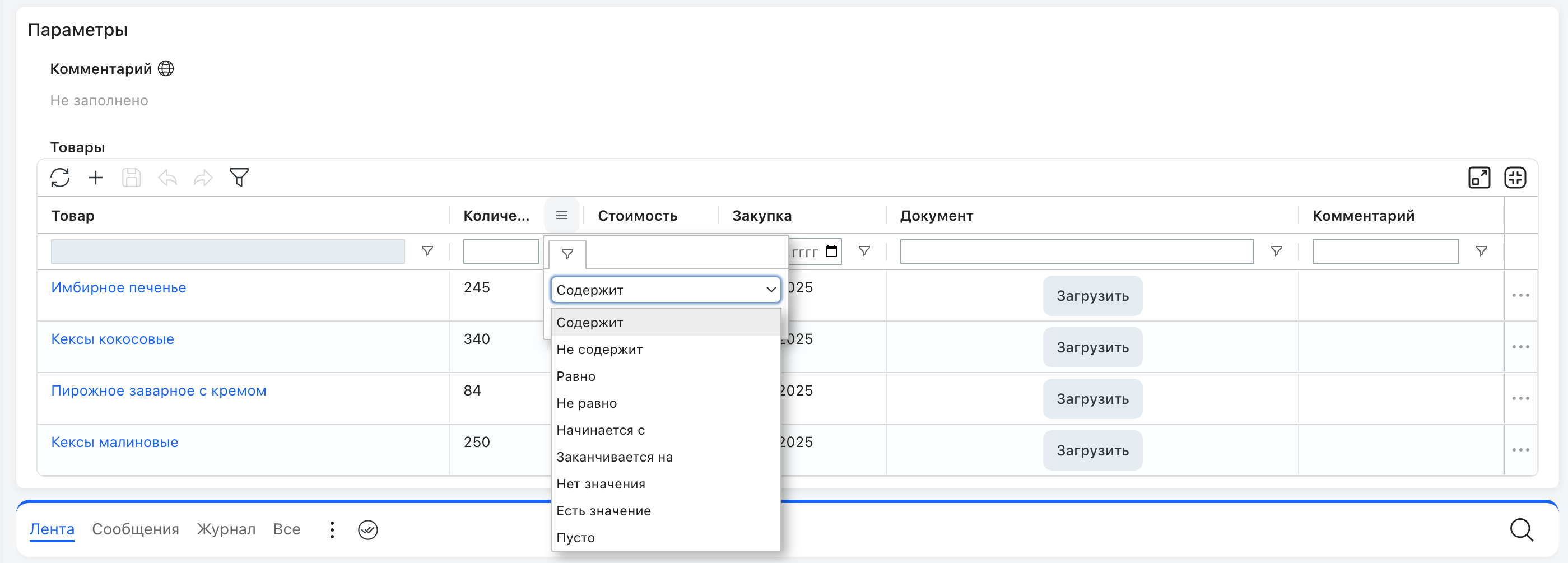
Task: Choose Равно filter condition
Action: (x=666, y=376)
